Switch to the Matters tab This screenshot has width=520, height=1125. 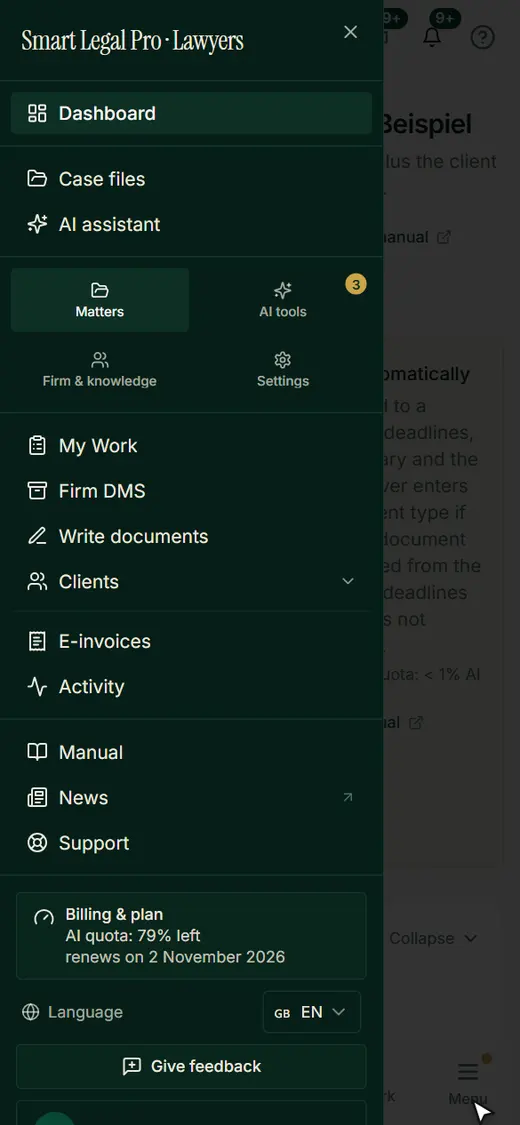pyautogui.click(x=100, y=300)
